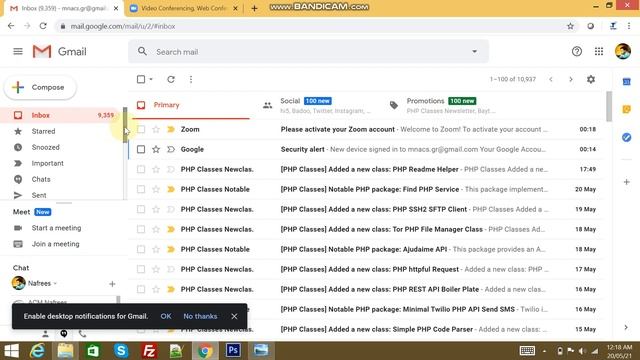The image size is (640, 360).
Task: Open the main menu hamburger icon
Action: pos(18,51)
